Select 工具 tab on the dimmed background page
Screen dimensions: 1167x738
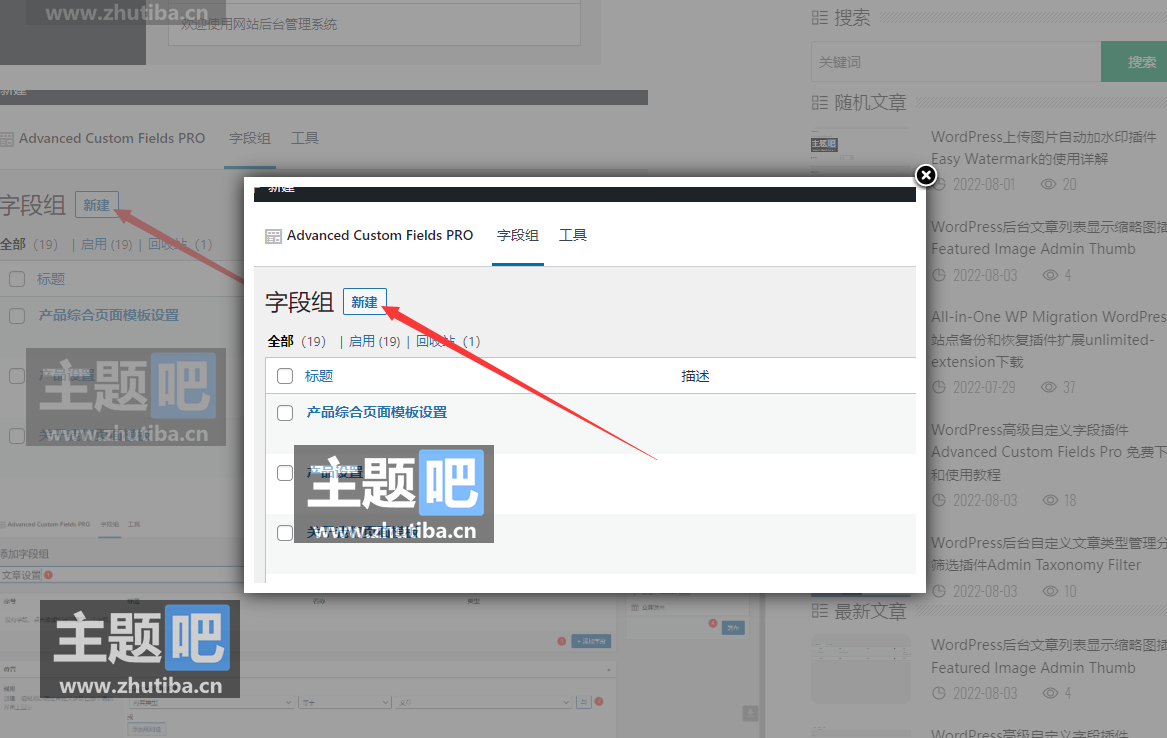coord(305,138)
